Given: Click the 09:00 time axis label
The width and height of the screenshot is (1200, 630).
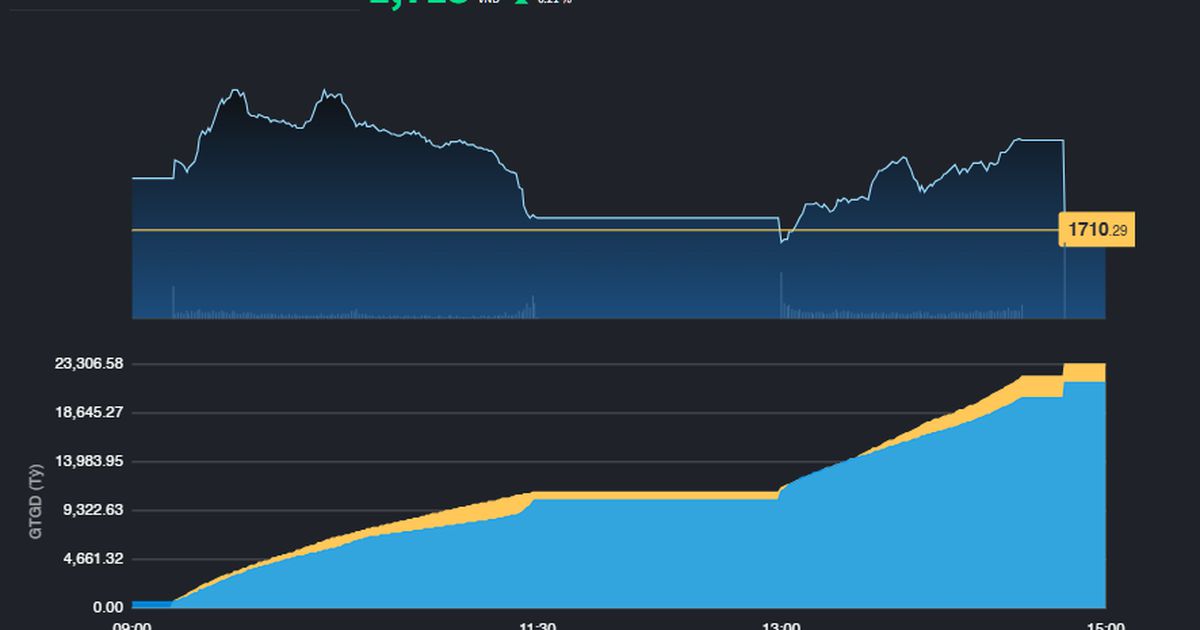Looking at the screenshot, I should [x=132, y=624].
